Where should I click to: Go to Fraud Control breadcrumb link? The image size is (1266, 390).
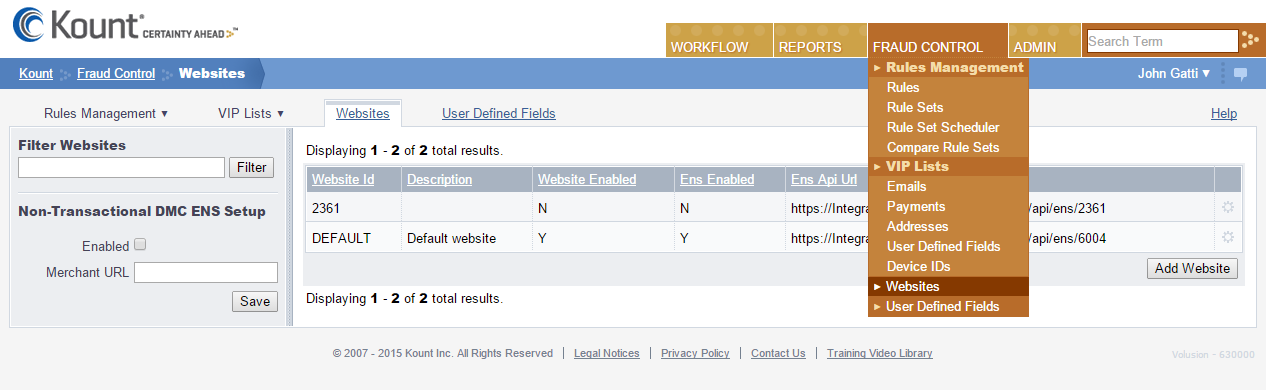116,73
